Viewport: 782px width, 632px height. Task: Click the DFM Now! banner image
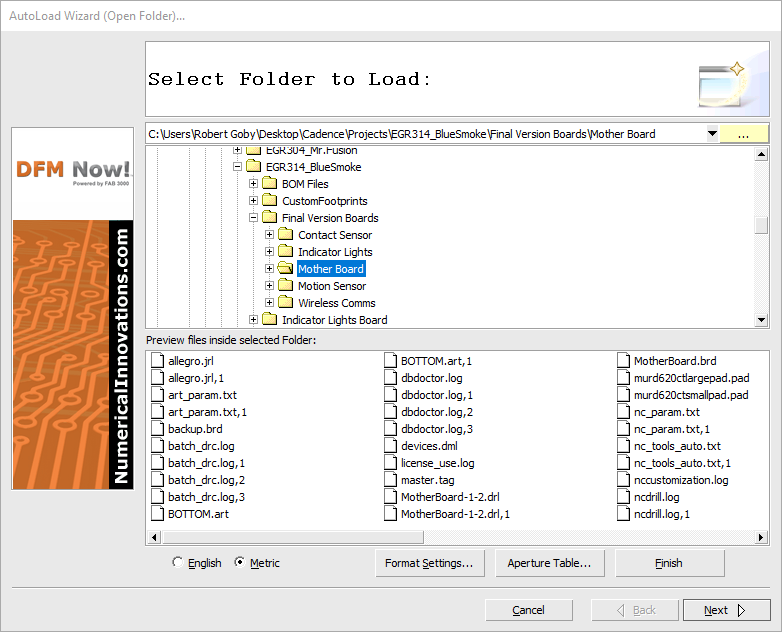[73, 308]
